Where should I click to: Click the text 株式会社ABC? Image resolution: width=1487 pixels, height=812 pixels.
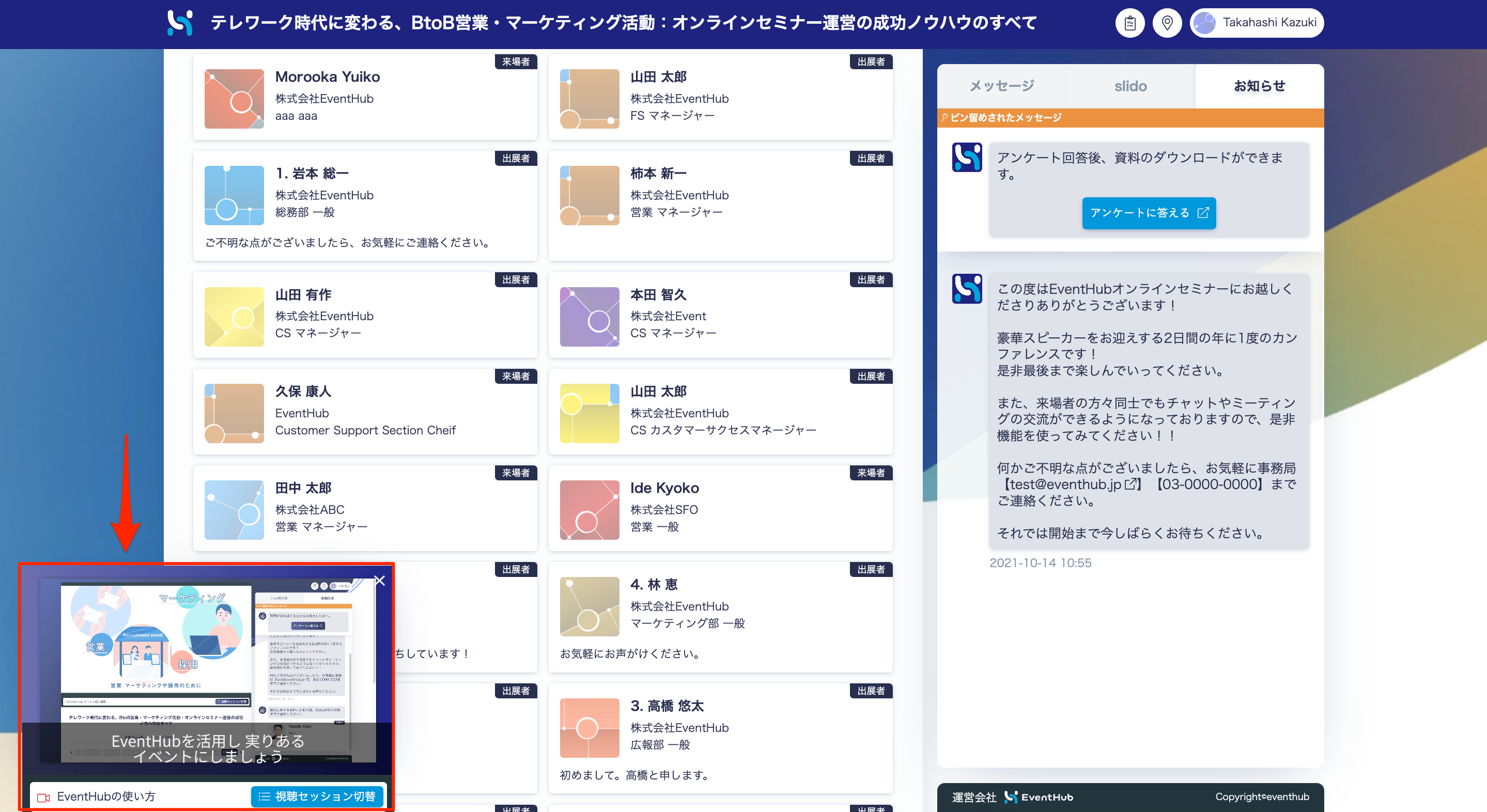(x=309, y=510)
